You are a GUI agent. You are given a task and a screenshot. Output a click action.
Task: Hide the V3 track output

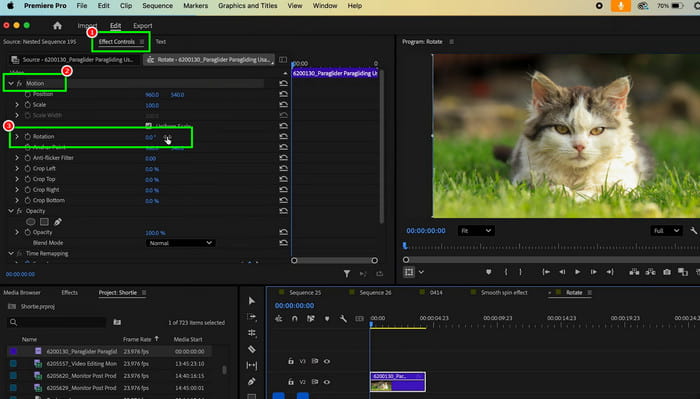pos(327,361)
